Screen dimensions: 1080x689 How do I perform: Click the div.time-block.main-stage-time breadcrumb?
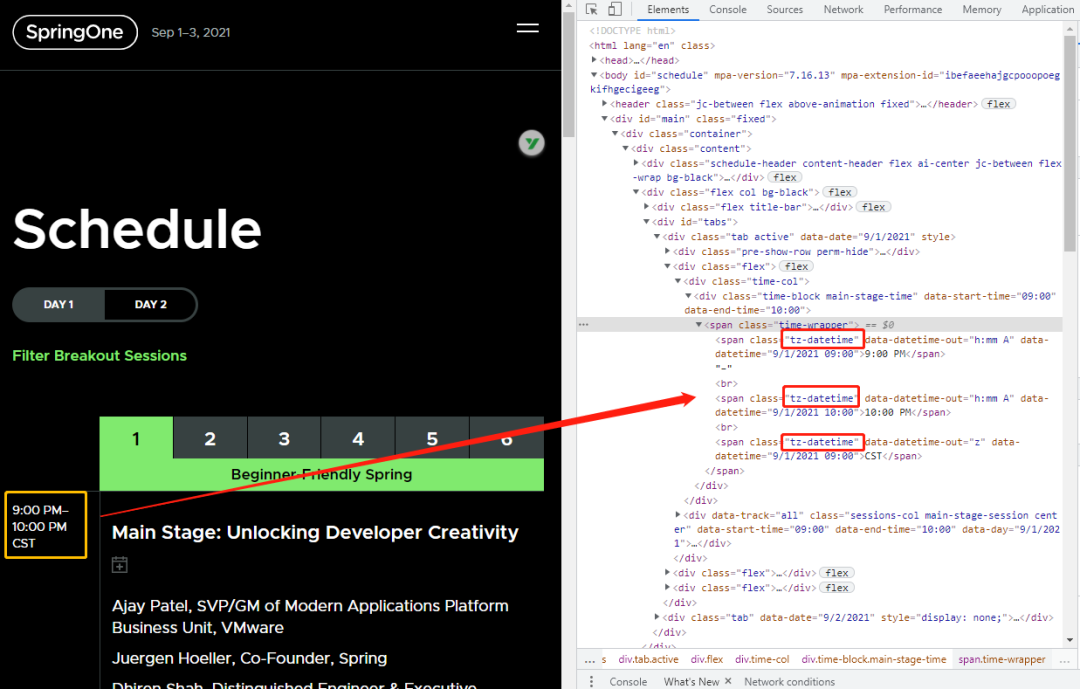tap(873, 660)
